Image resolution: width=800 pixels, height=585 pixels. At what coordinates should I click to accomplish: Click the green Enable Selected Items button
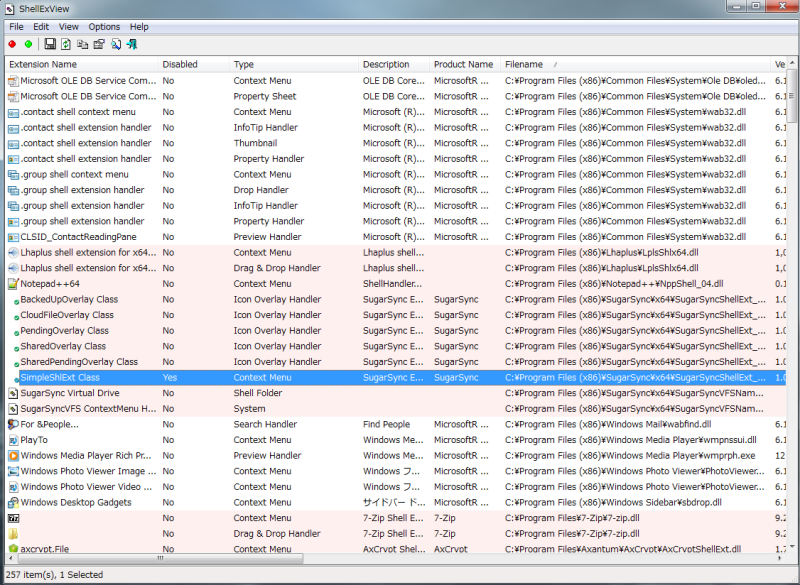tap(29, 44)
